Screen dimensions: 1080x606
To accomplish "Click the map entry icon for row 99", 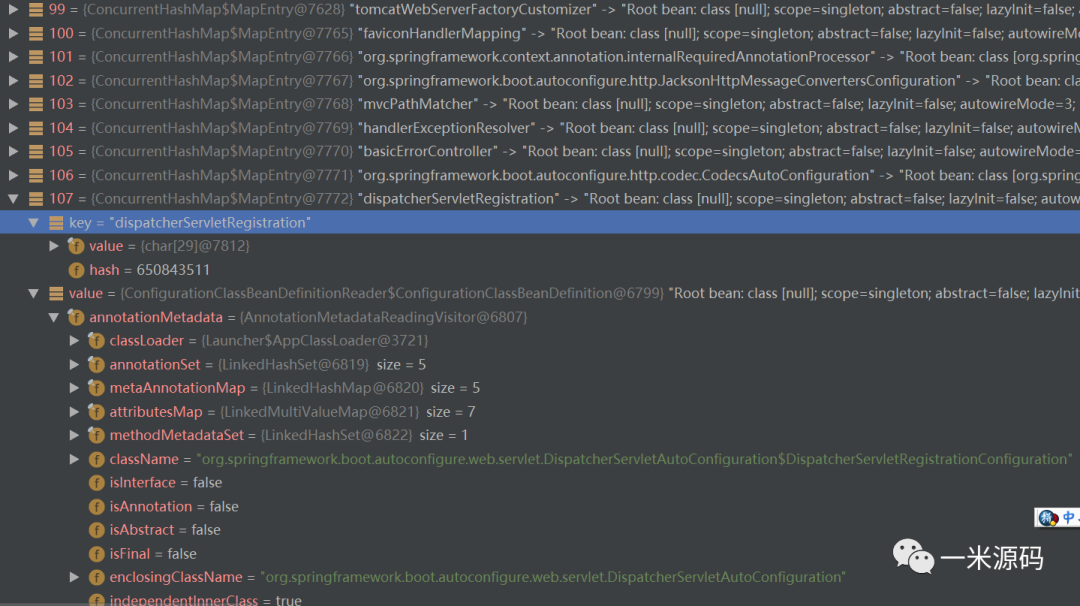I will (x=36, y=9).
